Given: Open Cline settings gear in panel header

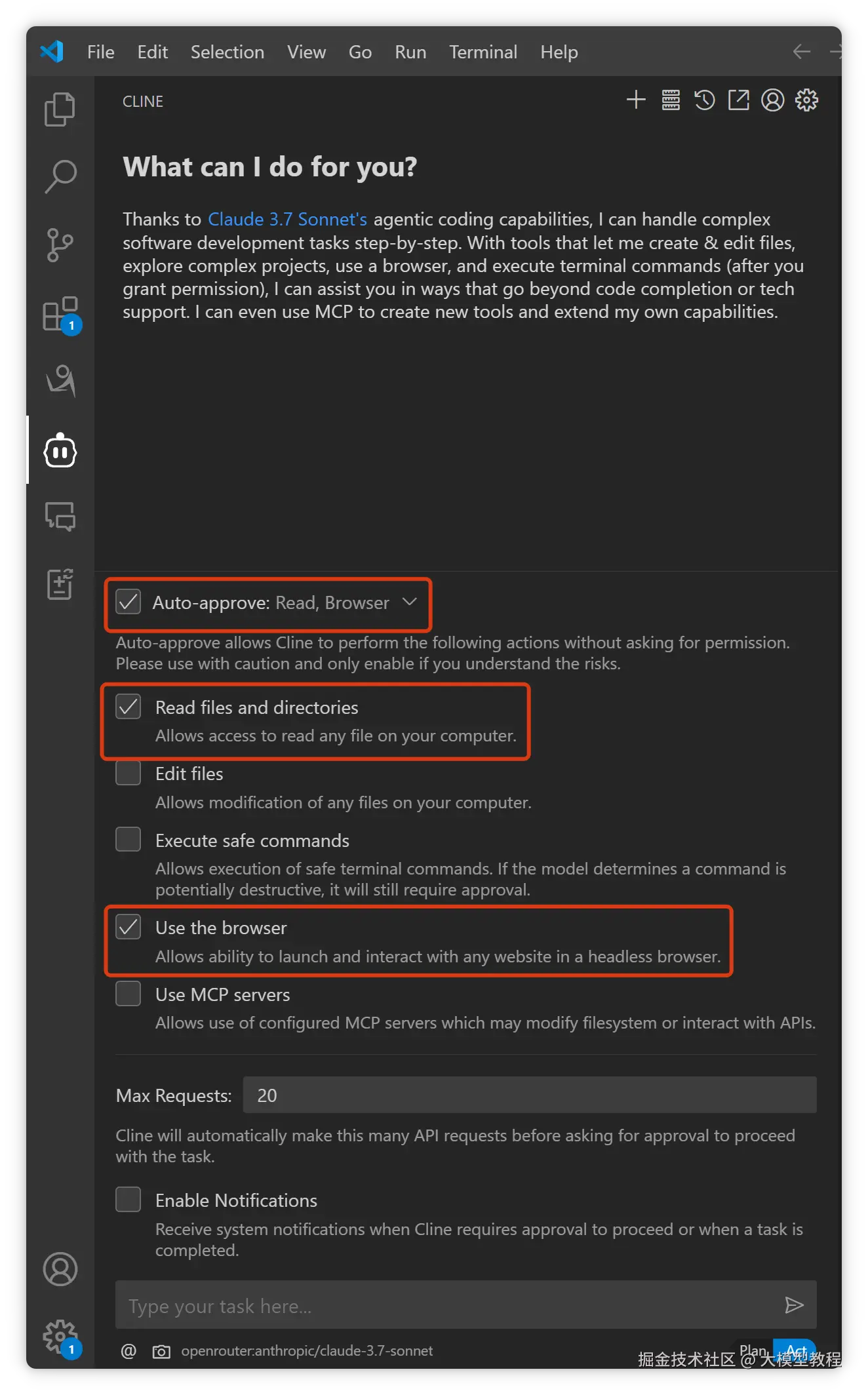Looking at the screenshot, I should pyautogui.click(x=806, y=100).
